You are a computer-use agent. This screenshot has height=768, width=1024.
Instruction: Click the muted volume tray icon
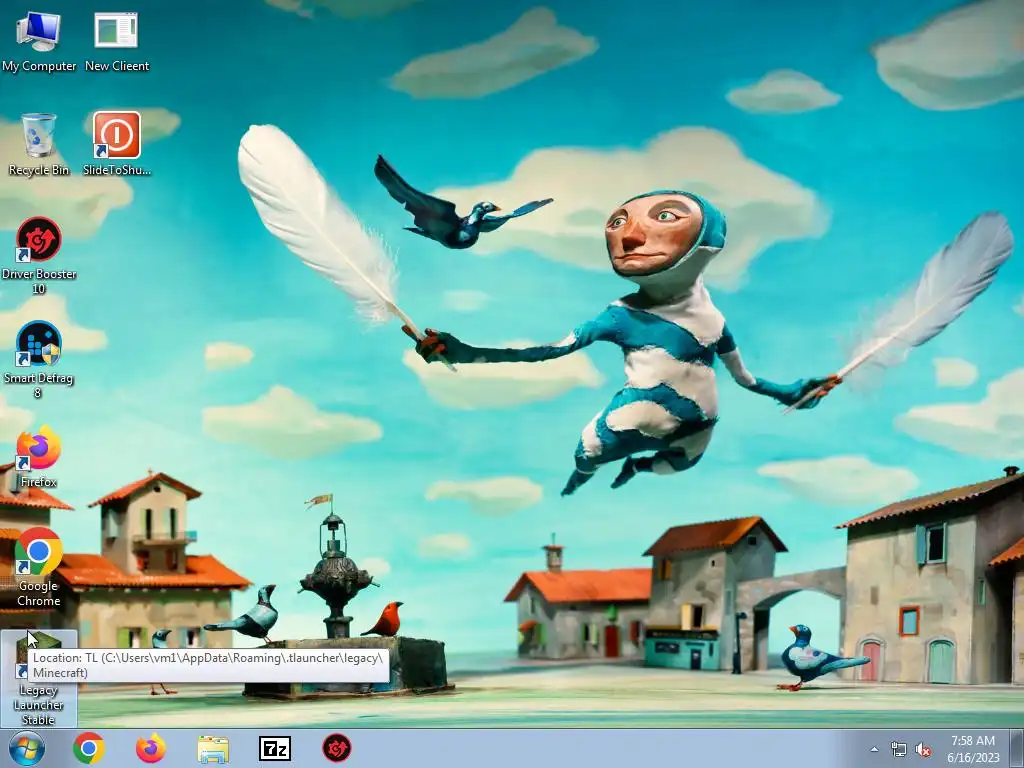click(923, 750)
